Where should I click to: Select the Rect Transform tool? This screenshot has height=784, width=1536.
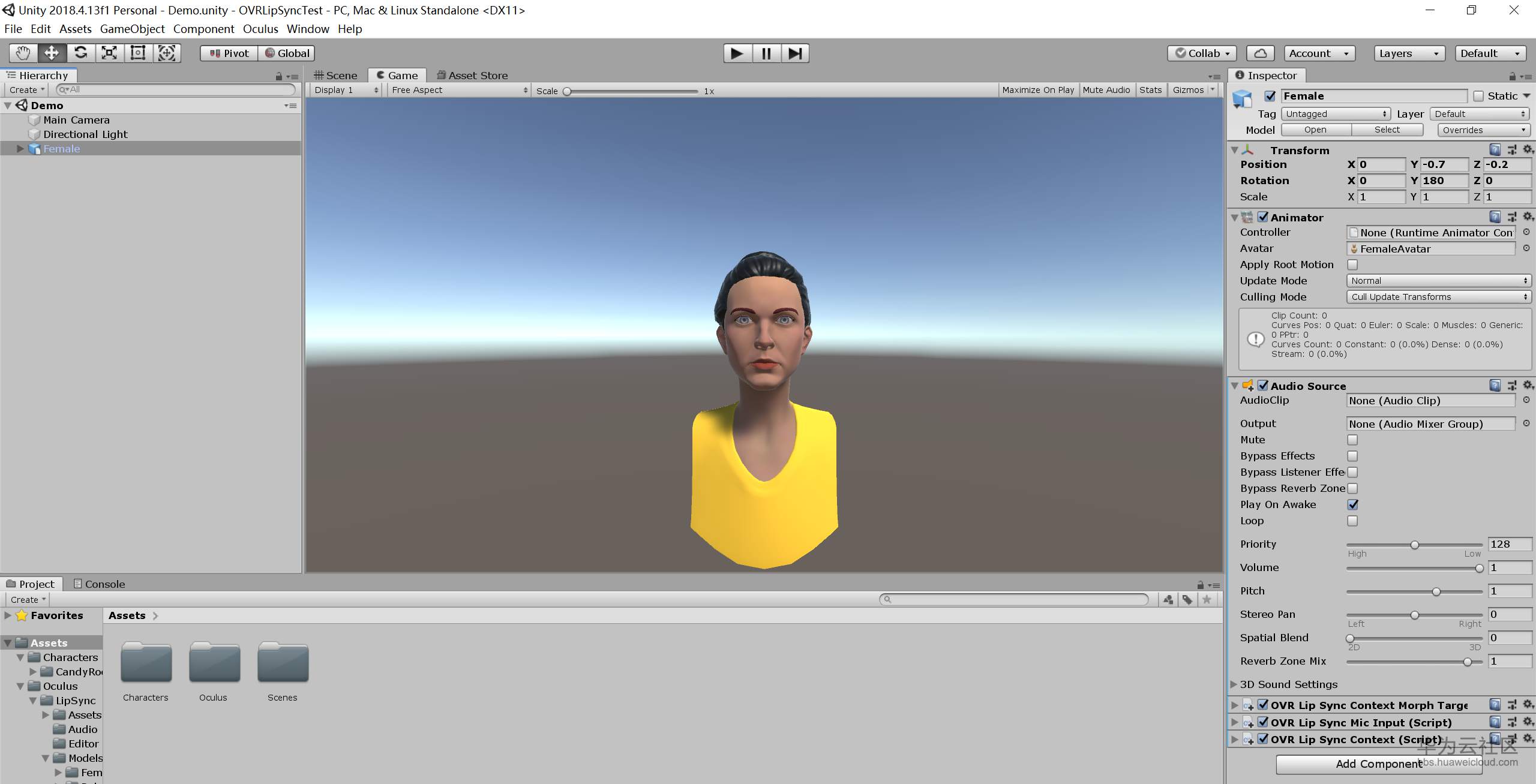pyautogui.click(x=138, y=53)
